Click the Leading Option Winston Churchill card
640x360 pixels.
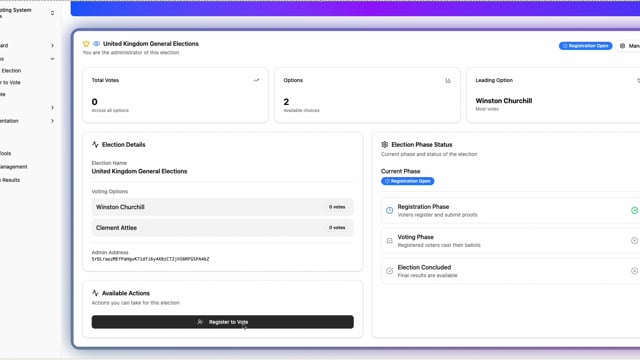(x=553, y=95)
